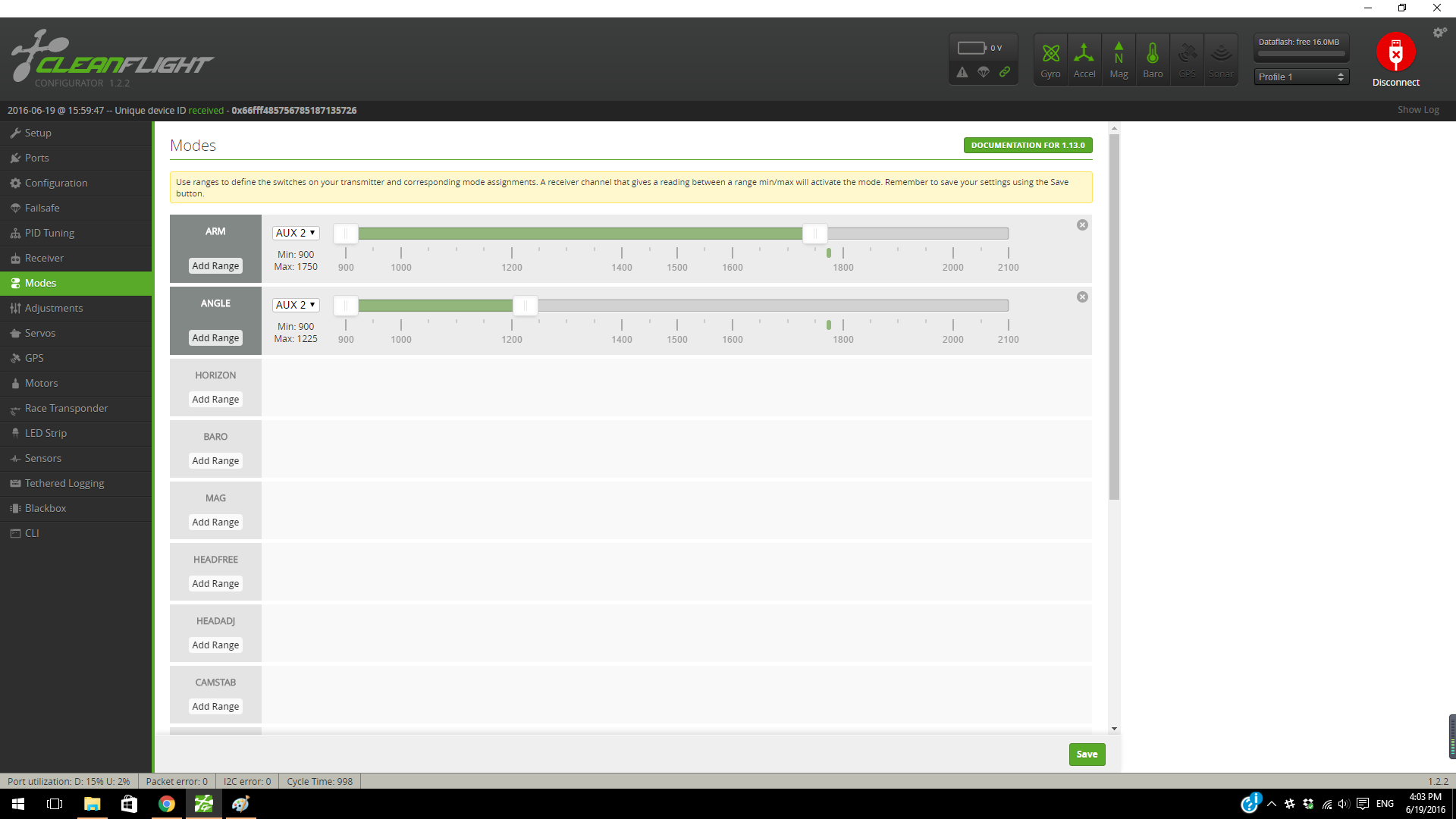This screenshot has height=819, width=1456.
Task: Open the LED Strip tab
Action: [x=76, y=433]
